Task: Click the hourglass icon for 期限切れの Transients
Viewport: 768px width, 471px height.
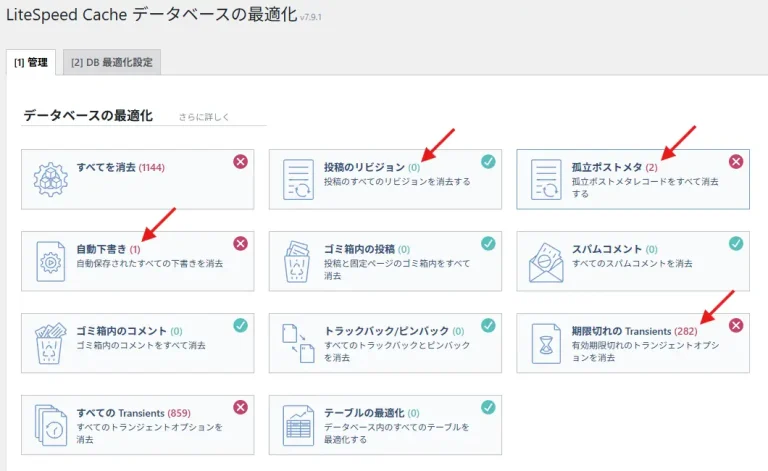Action: pyautogui.click(x=546, y=343)
